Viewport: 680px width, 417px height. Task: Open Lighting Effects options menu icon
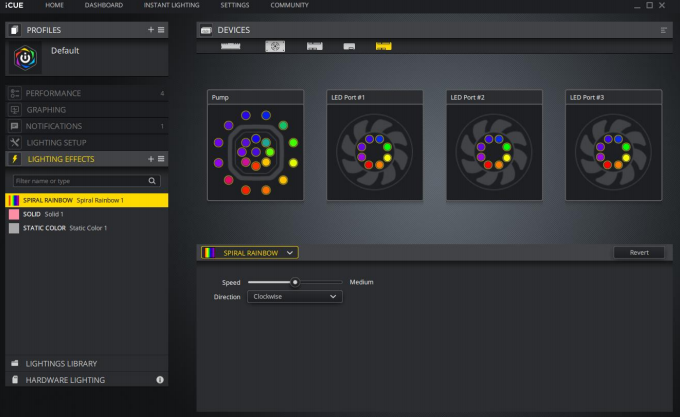(161, 159)
